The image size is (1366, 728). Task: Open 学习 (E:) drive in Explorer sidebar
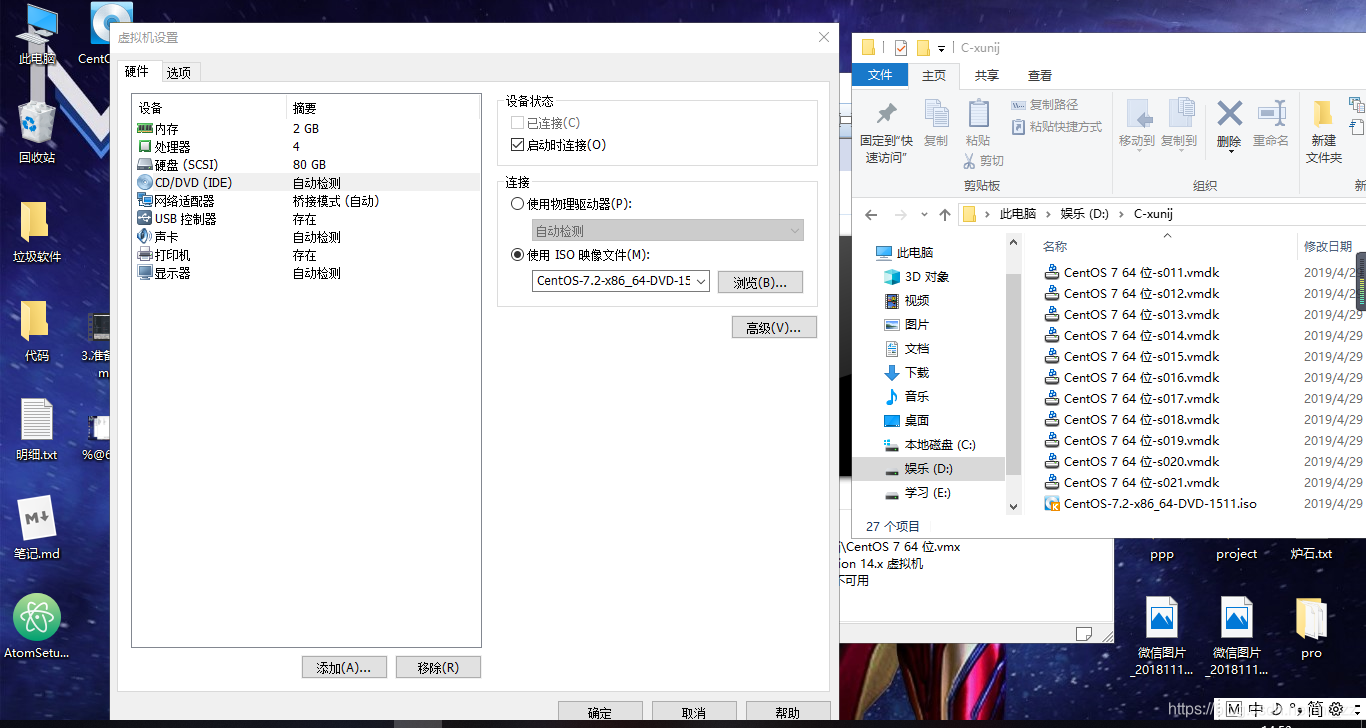point(917,493)
